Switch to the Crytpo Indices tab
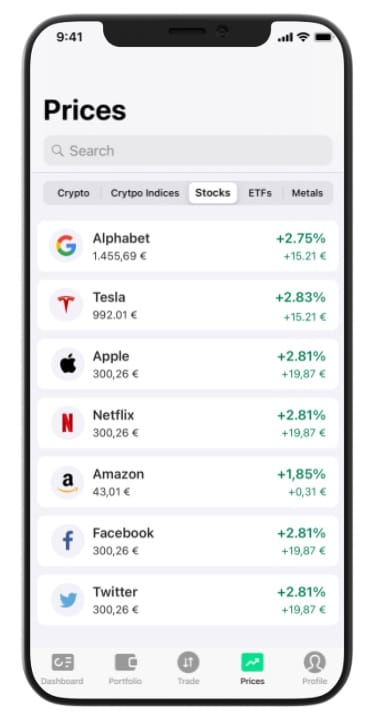The height and width of the screenshot is (723, 370). coord(145,193)
